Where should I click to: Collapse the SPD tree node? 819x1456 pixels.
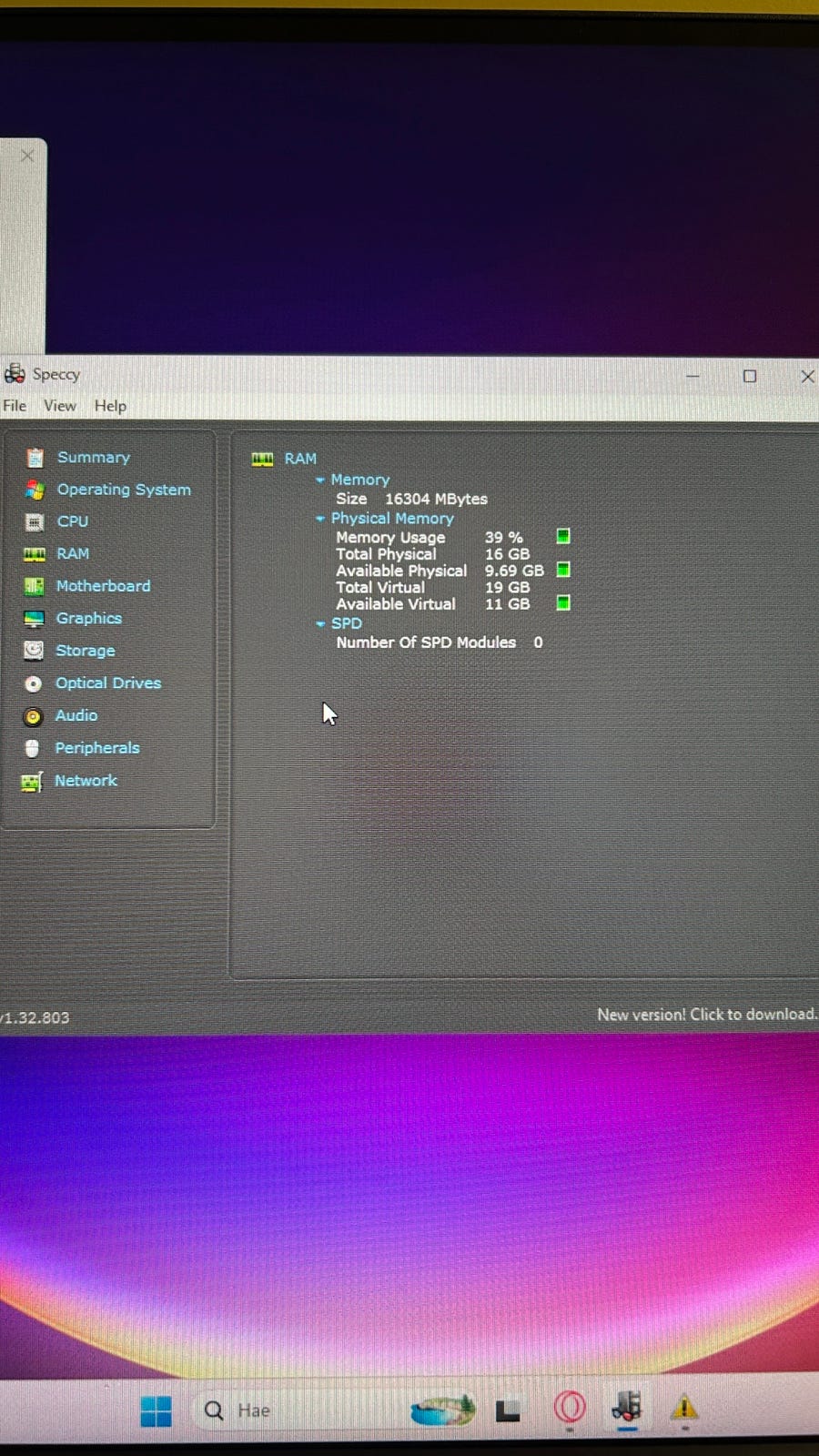[x=320, y=624]
